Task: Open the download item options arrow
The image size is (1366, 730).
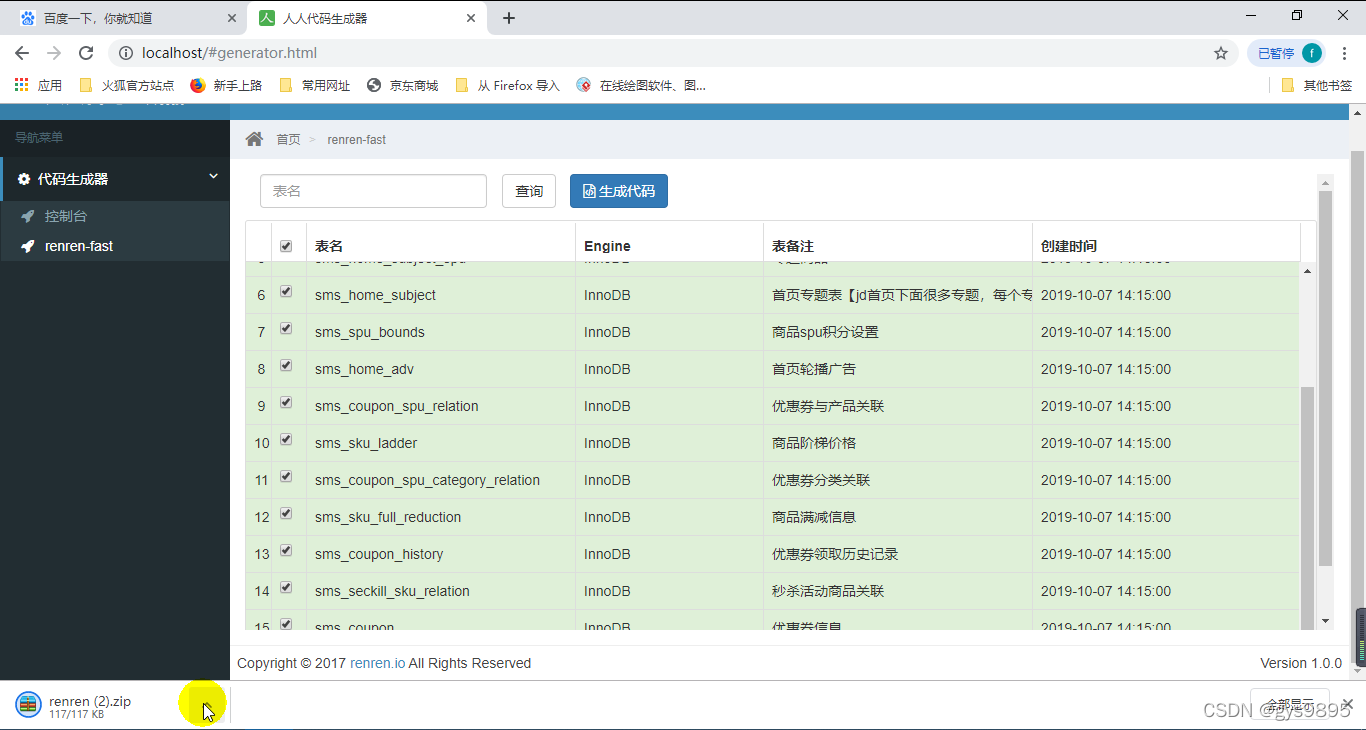Action: tap(207, 704)
